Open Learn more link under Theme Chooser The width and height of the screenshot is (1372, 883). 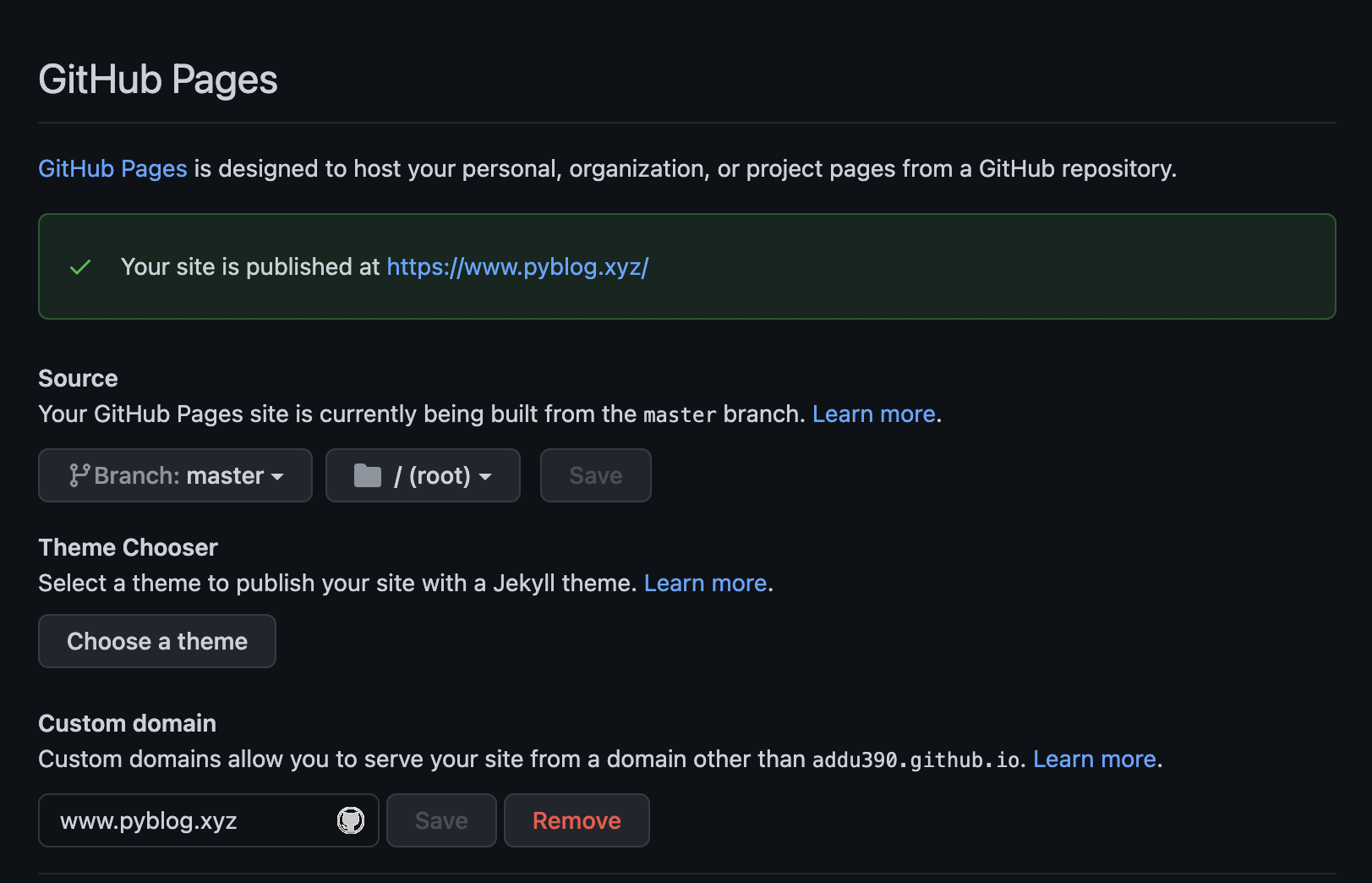click(706, 584)
